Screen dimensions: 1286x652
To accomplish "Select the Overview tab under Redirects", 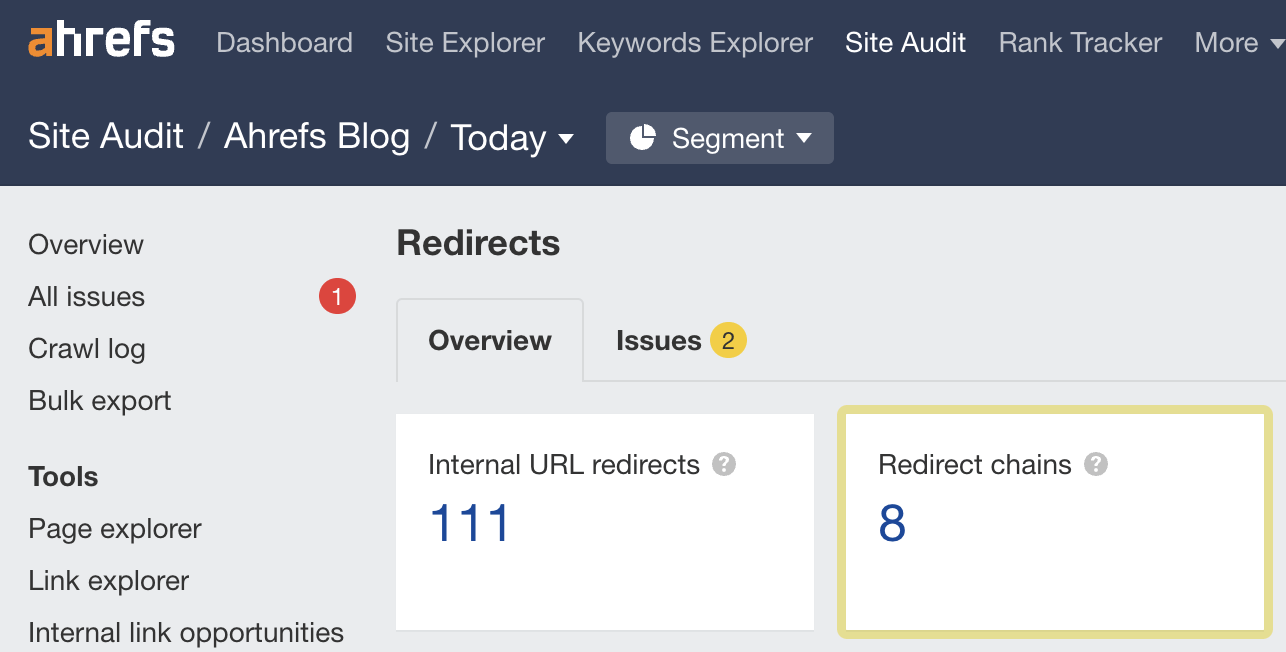I will (489, 340).
